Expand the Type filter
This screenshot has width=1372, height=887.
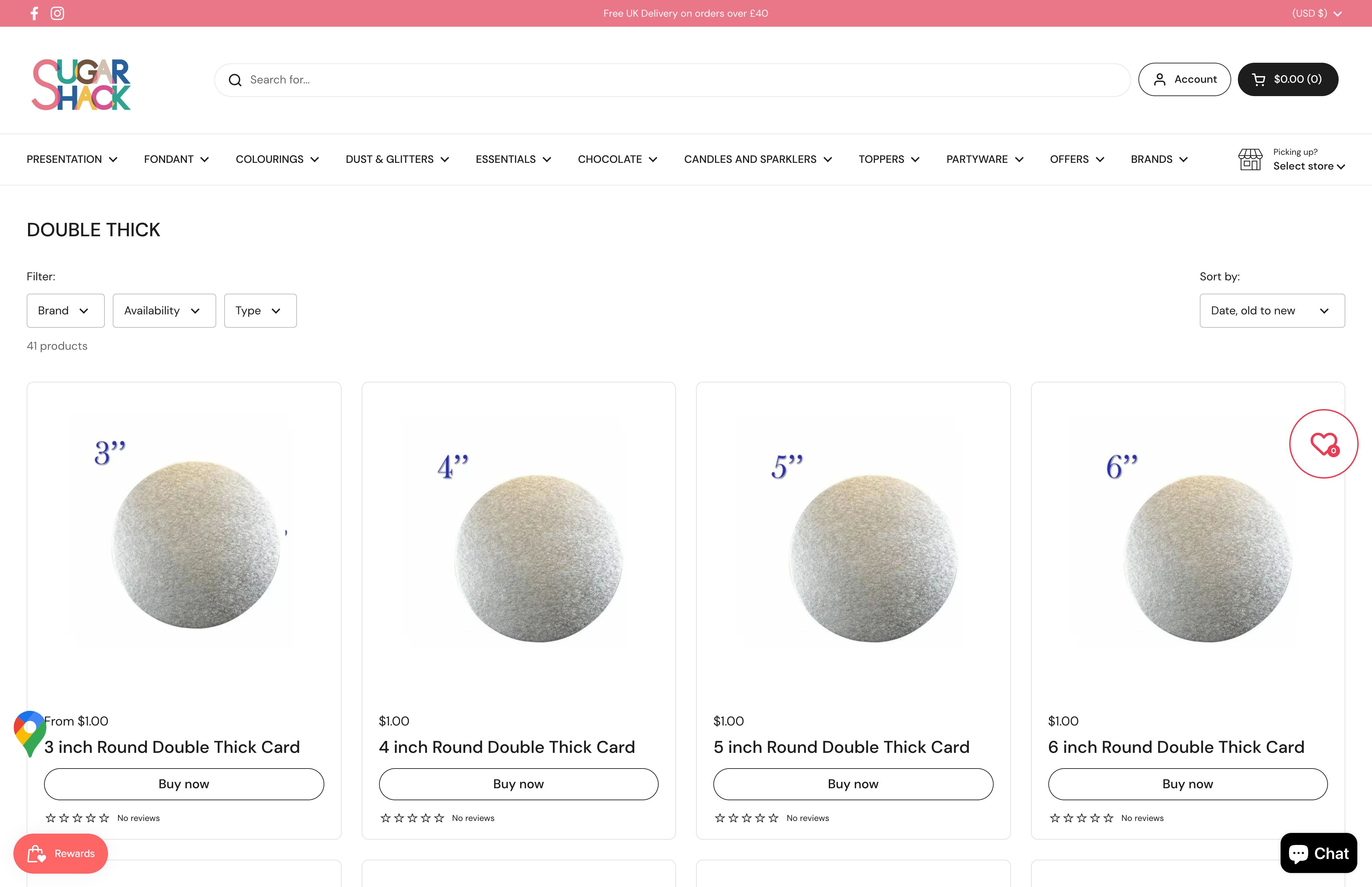coord(260,310)
